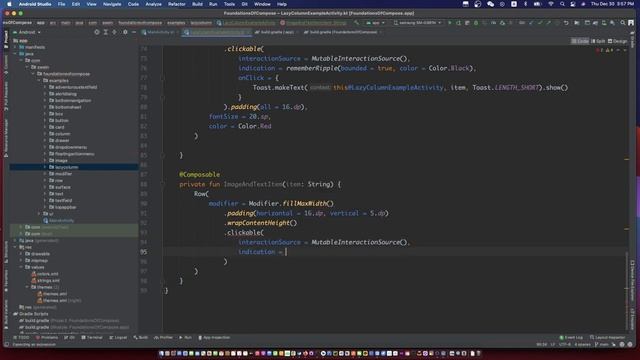Click the green Run app button

point(450,23)
